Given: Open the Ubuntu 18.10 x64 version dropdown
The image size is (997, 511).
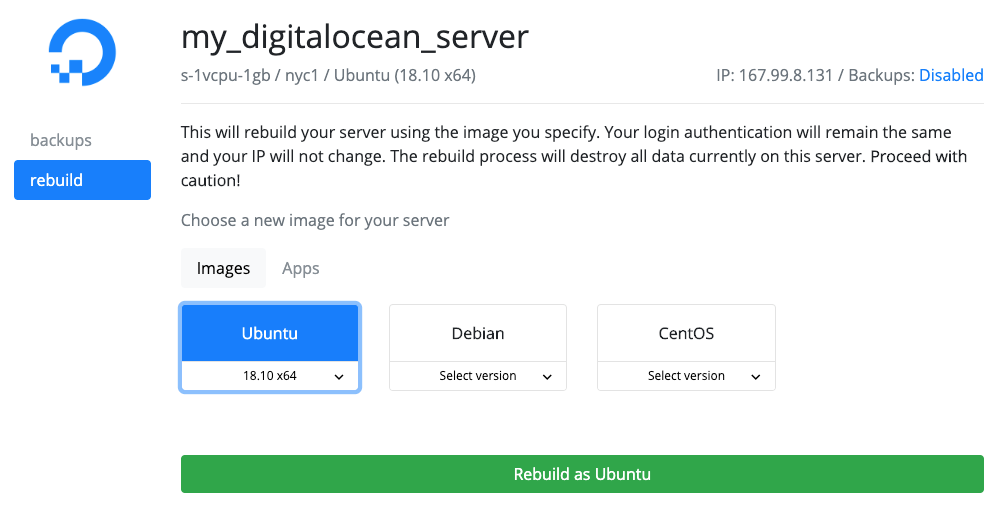Looking at the screenshot, I should [x=270, y=376].
